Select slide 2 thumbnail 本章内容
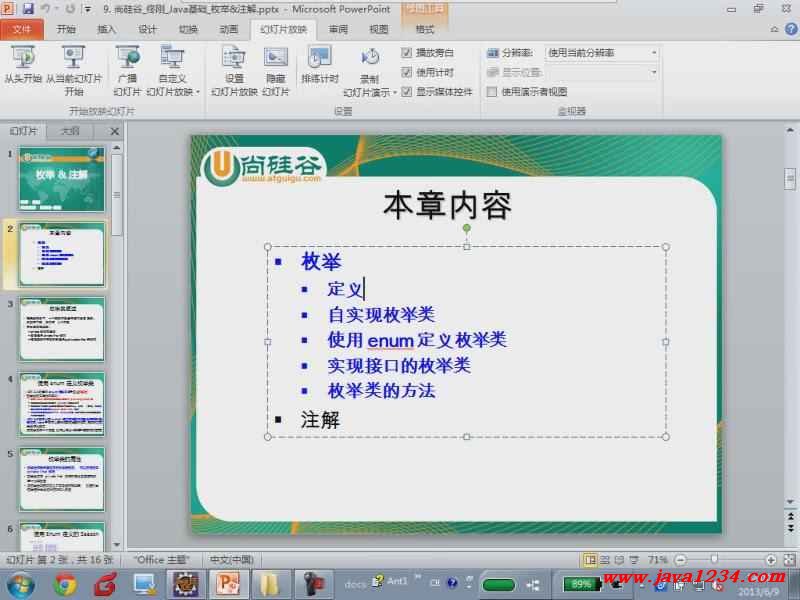800x600 pixels. (62, 254)
